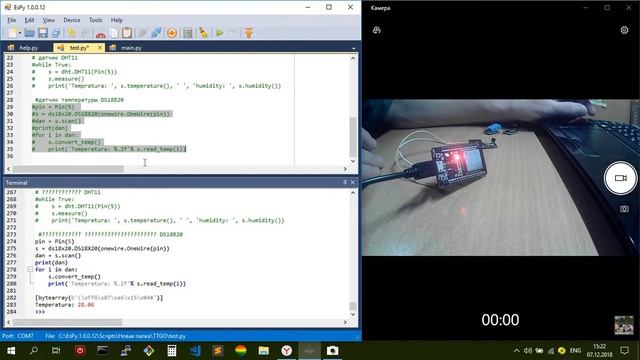Open the View menu
The height and width of the screenshot is (360, 640).
pos(49,20)
